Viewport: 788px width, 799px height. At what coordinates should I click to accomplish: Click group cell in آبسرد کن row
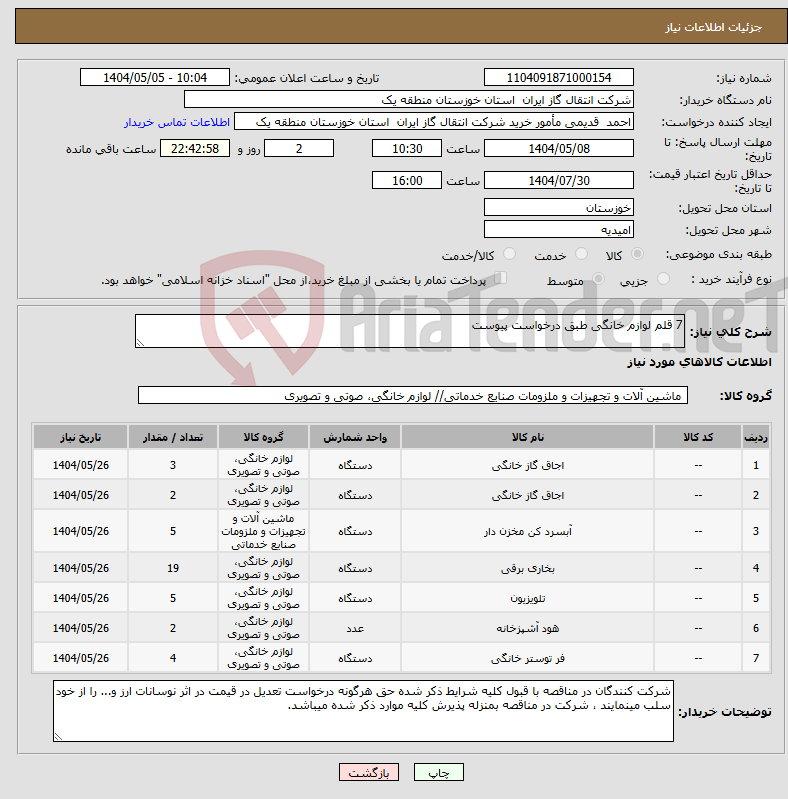coord(264,531)
